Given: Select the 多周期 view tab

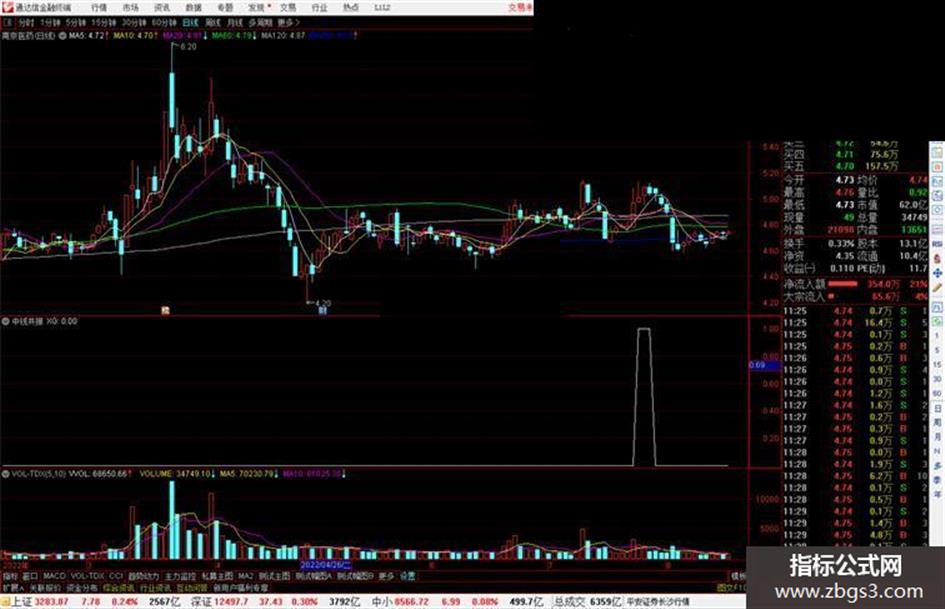Looking at the screenshot, I should [x=260, y=22].
